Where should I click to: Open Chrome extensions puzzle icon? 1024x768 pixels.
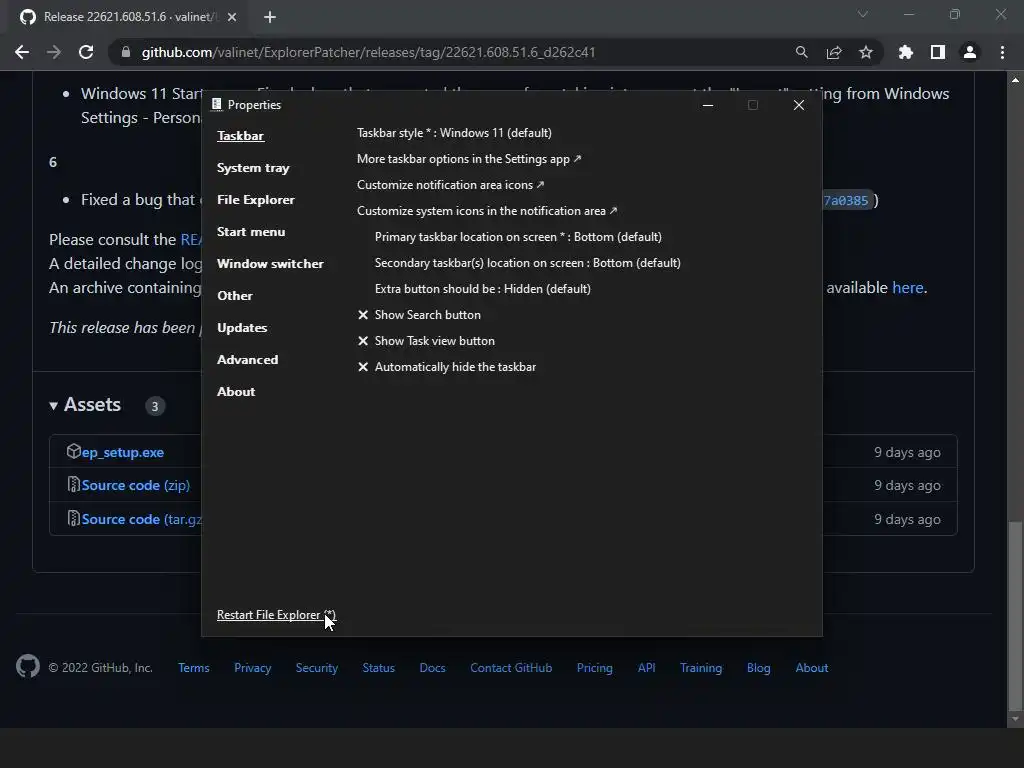[x=906, y=52]
